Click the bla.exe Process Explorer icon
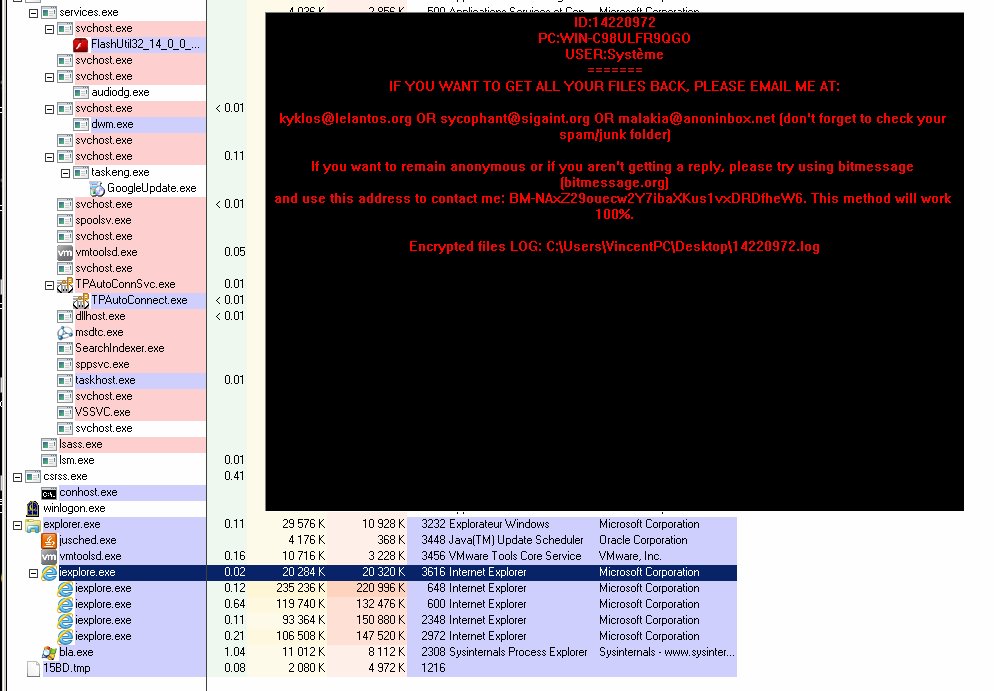The image size is (994, 691). coord(49,652)
